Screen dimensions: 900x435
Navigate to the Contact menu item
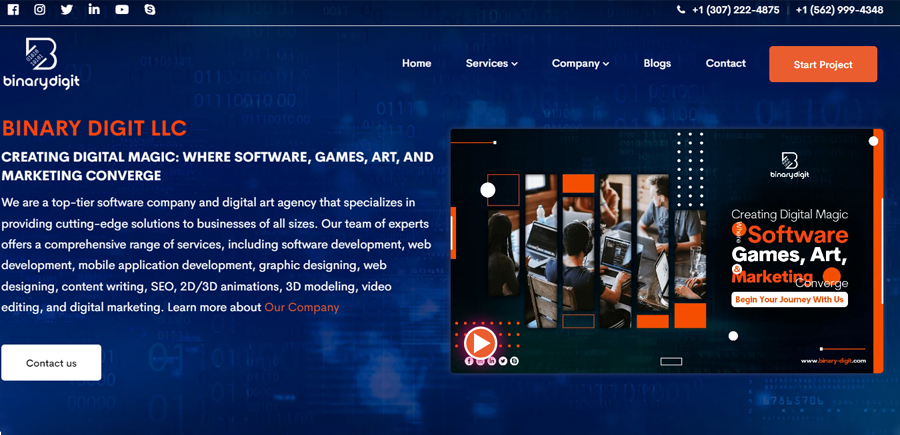tap(725, 64)
